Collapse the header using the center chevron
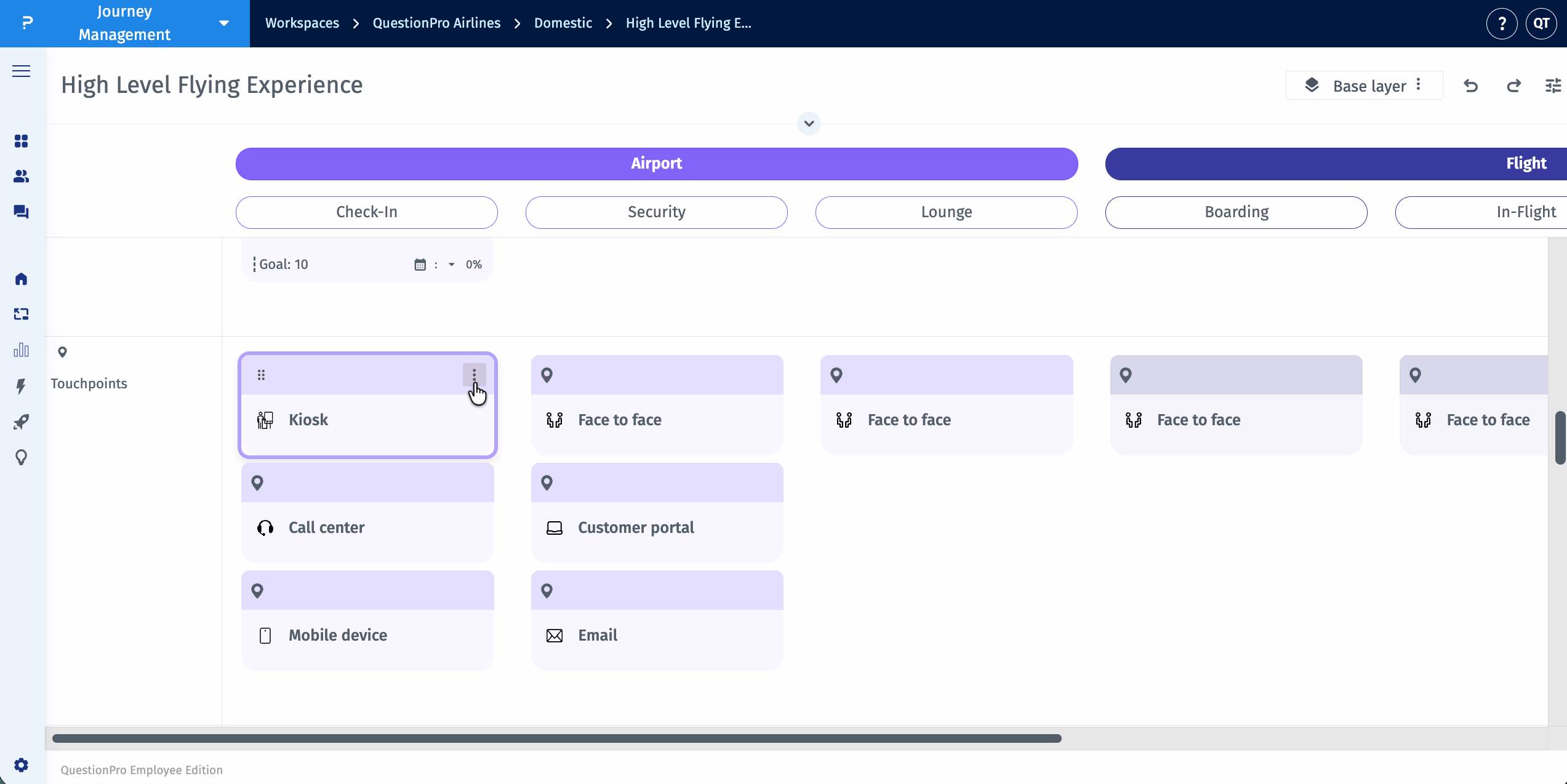The image size is (1567, 784). click(x=809, y=123)
